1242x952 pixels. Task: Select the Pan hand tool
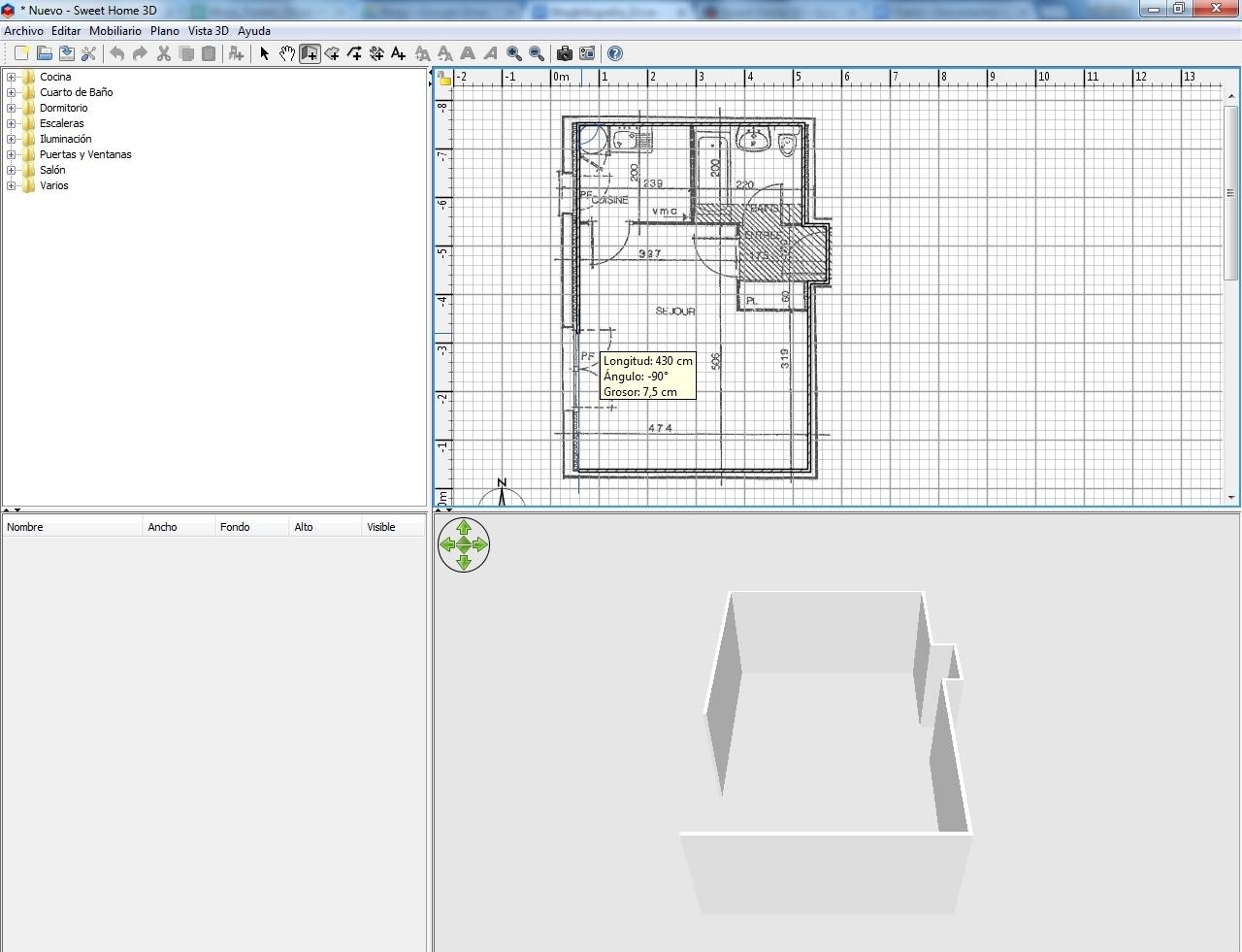287,53
